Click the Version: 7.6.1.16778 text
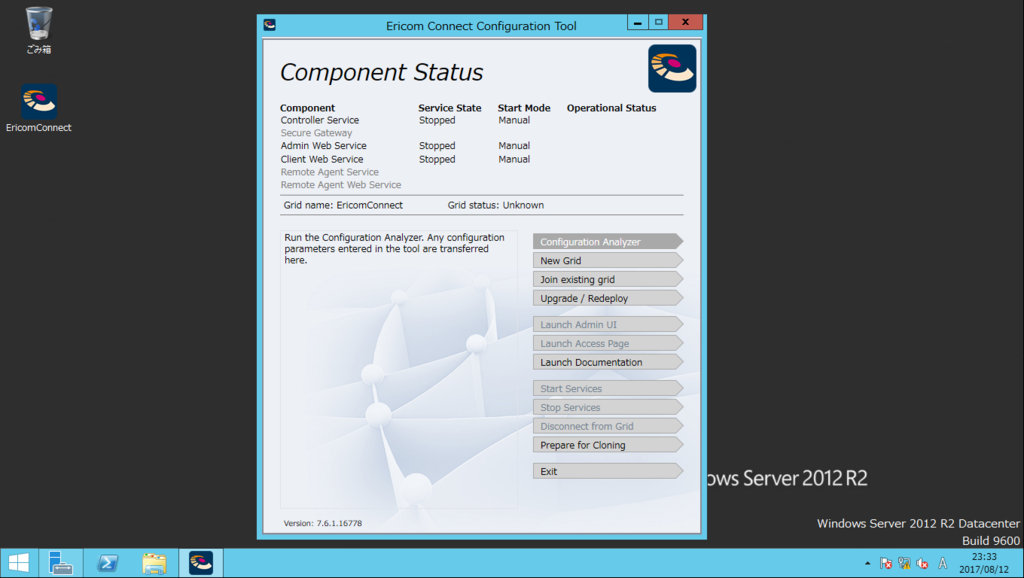1024x578 pixels. coord(323,523)
